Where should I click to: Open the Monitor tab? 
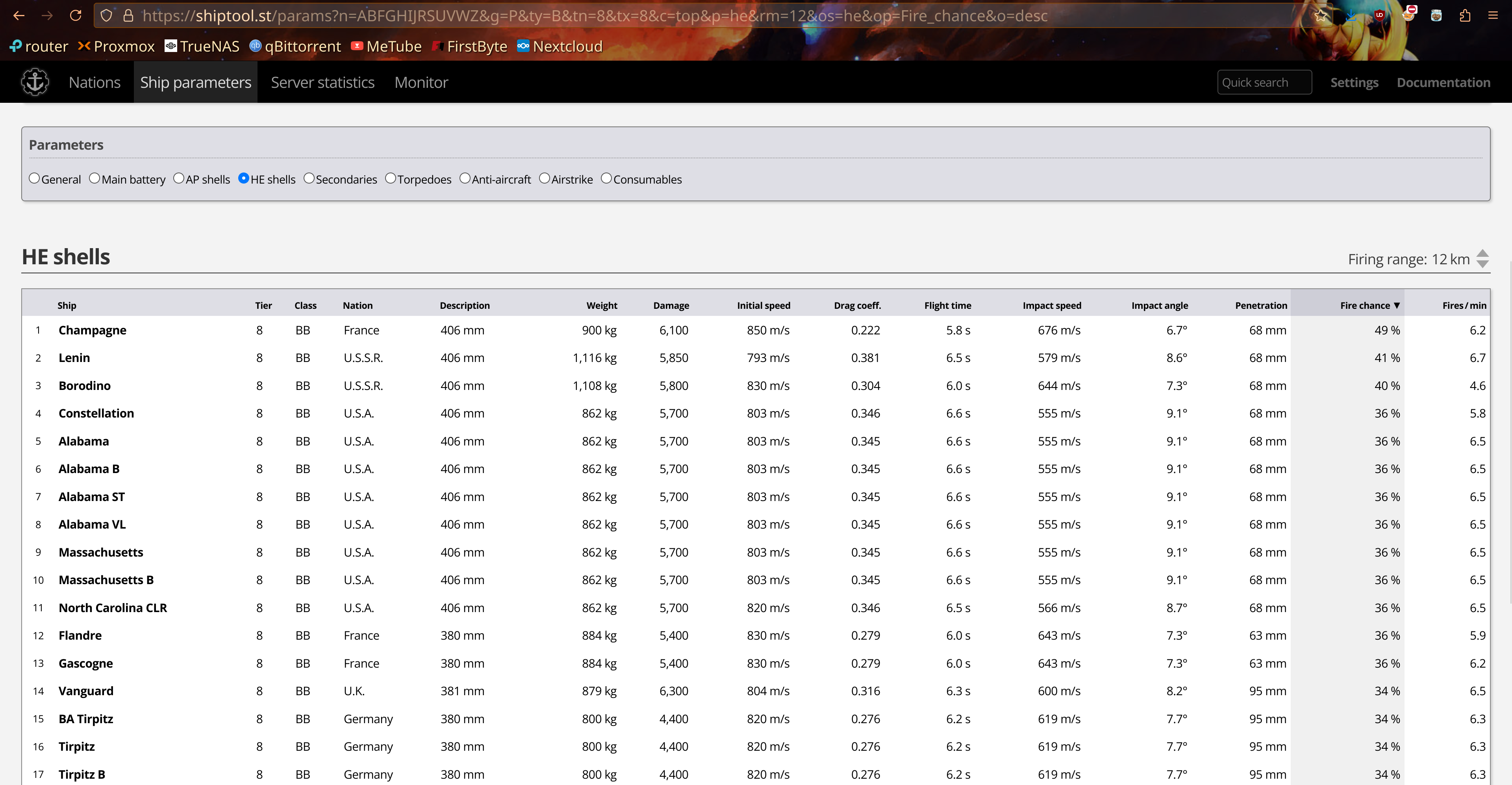(421, 82)
